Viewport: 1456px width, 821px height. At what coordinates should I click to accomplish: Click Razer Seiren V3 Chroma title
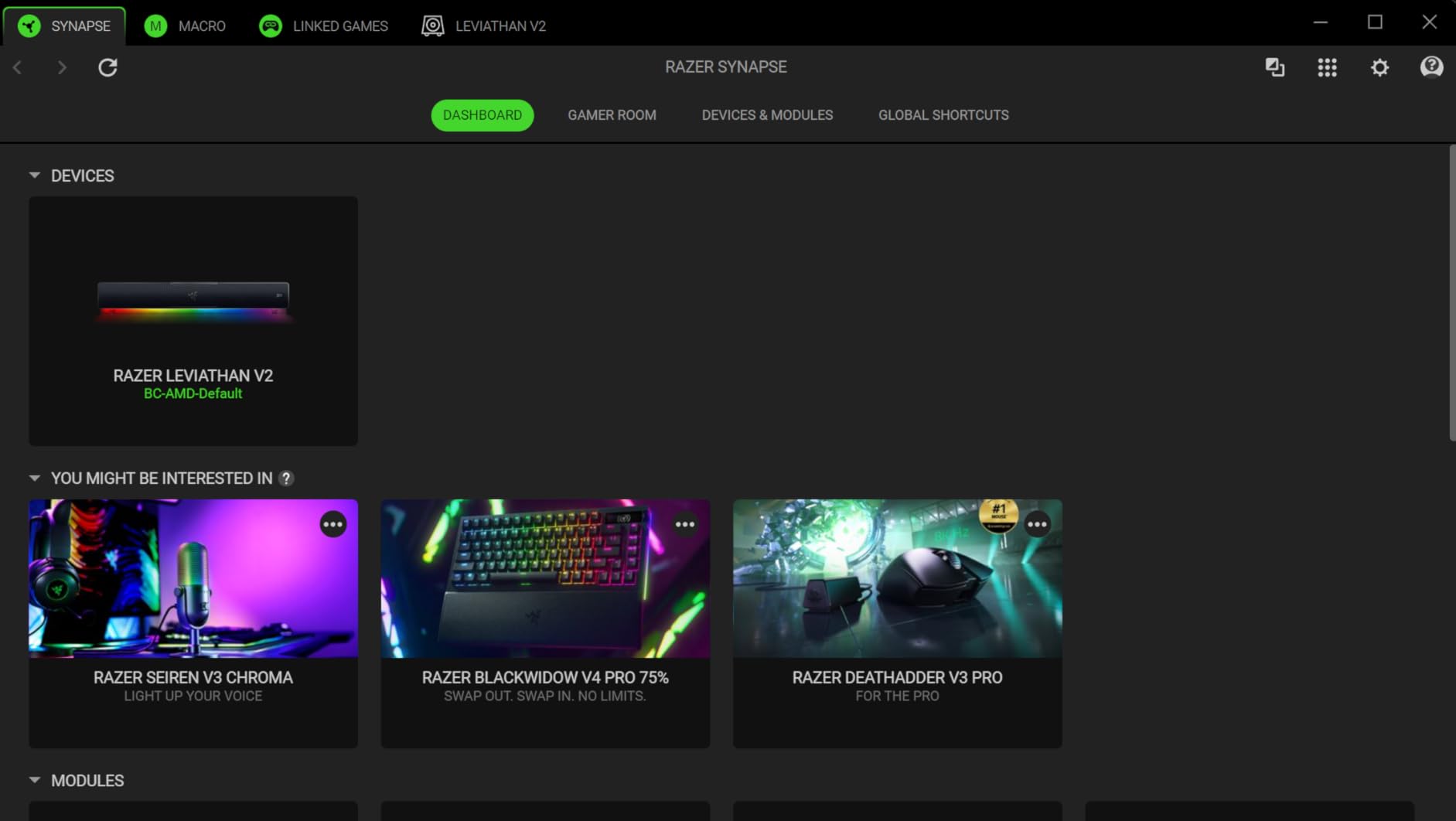click(193, 677)
